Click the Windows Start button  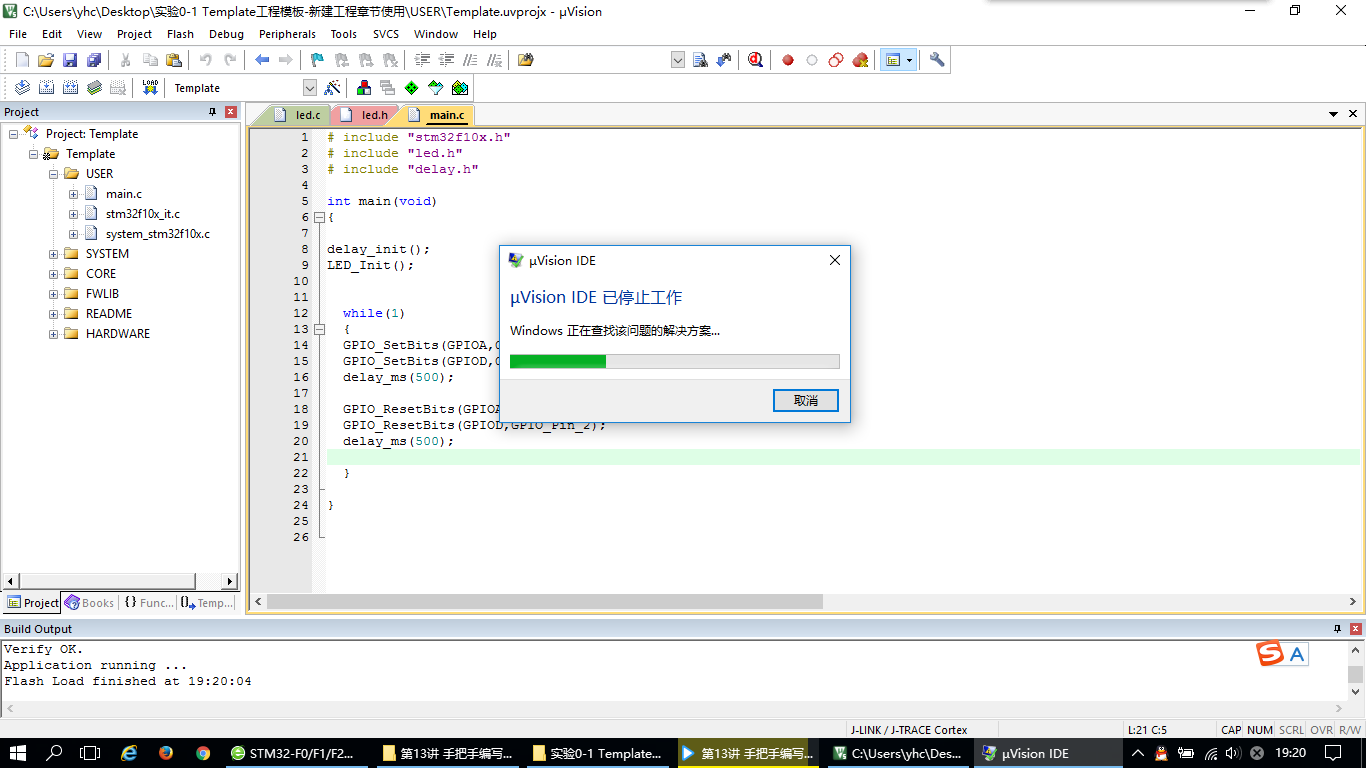[x=18, y=753]
